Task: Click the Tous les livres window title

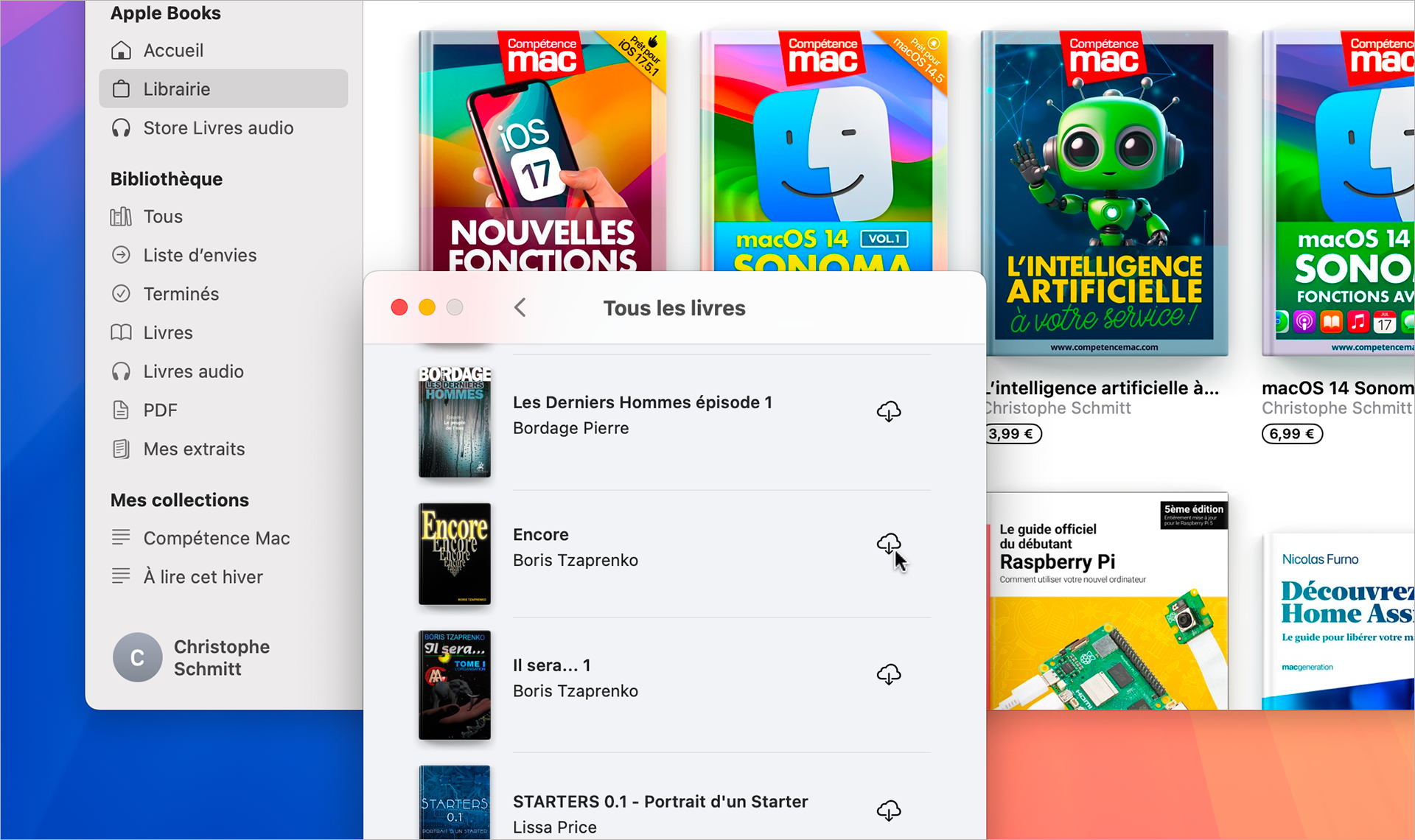Action: pyautogui.click(x=674, y=308)
